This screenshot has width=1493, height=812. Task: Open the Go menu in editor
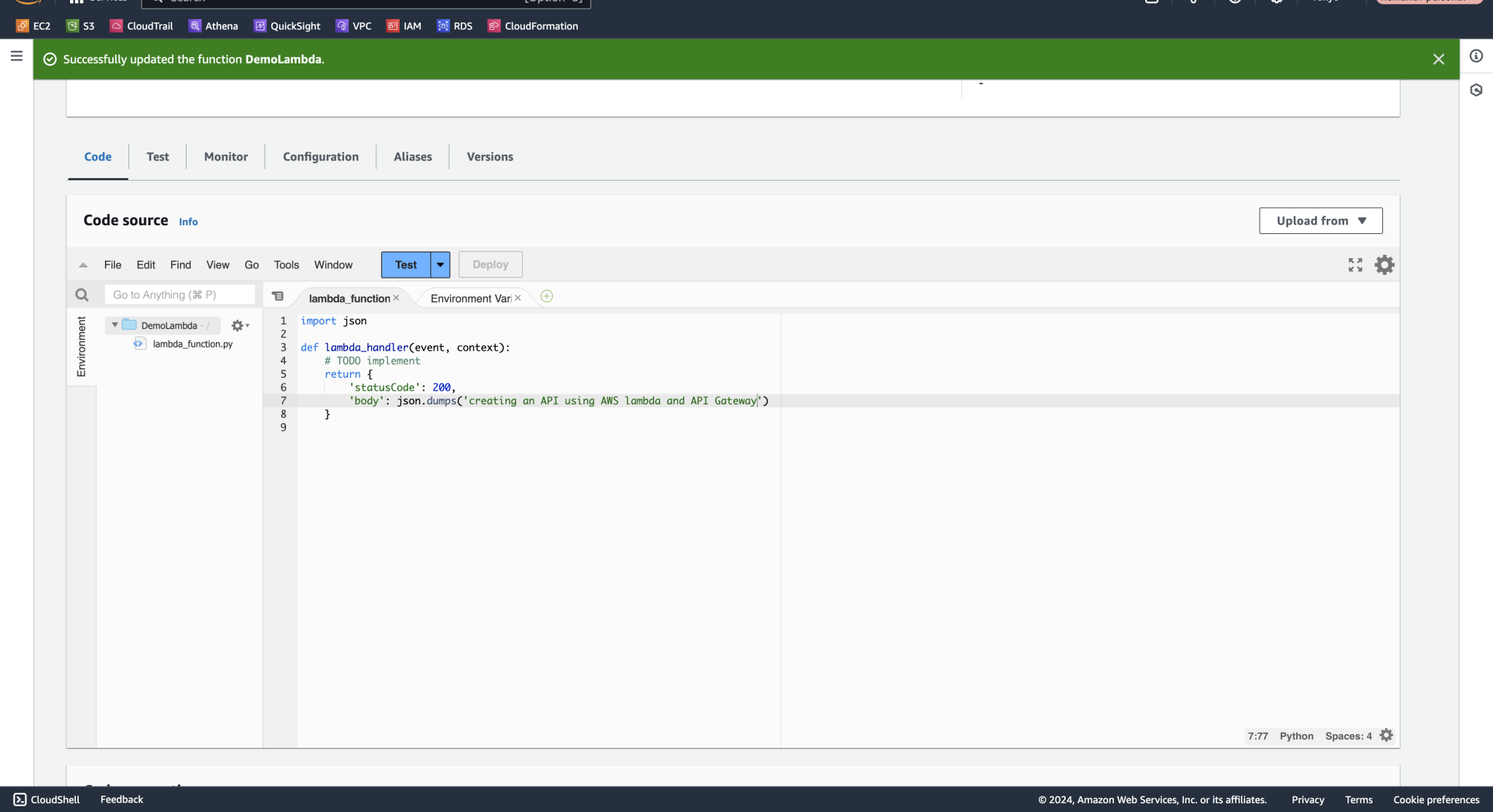click(252, 265)
